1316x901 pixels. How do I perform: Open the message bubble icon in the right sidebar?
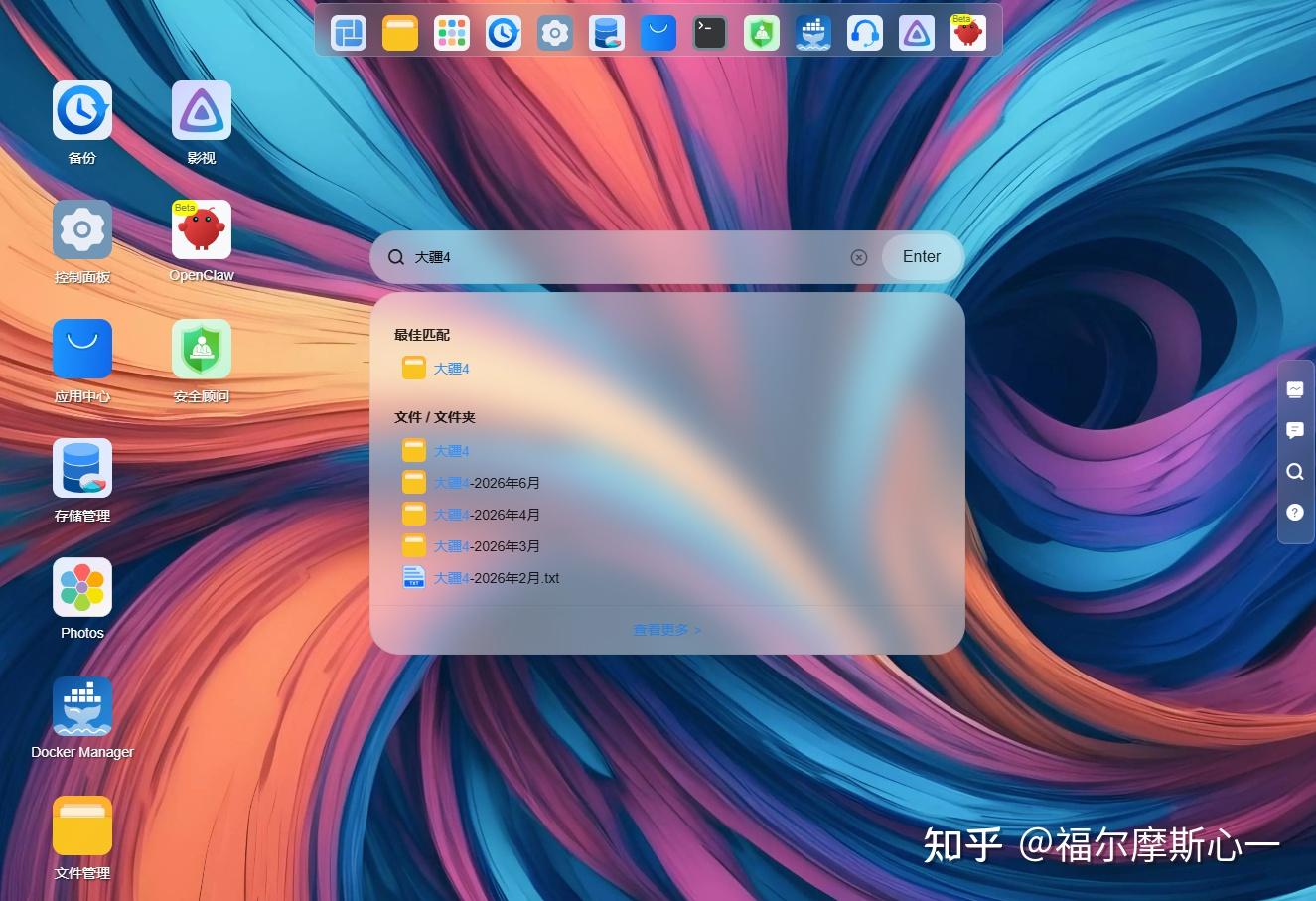(1295, 430)
